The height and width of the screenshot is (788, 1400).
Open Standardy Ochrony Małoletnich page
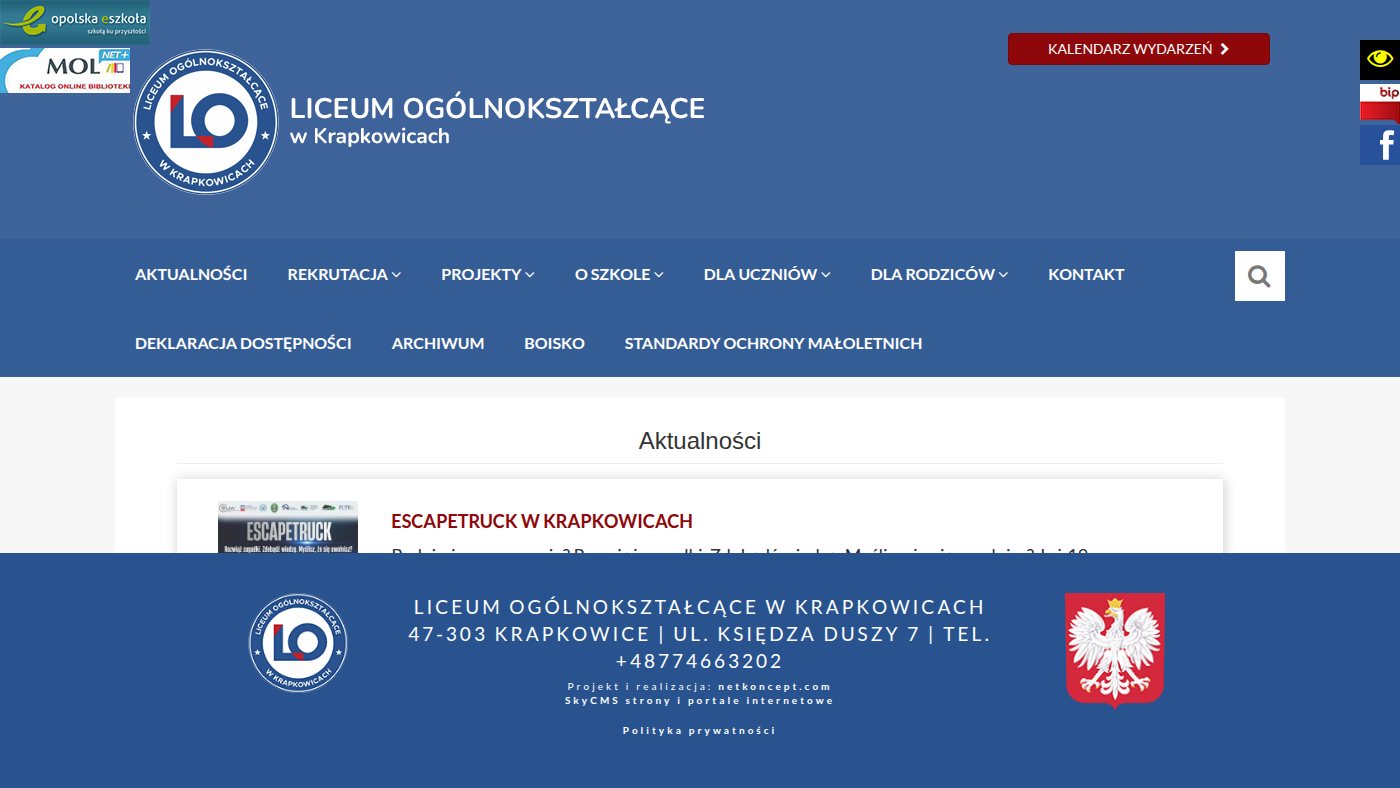773,343
